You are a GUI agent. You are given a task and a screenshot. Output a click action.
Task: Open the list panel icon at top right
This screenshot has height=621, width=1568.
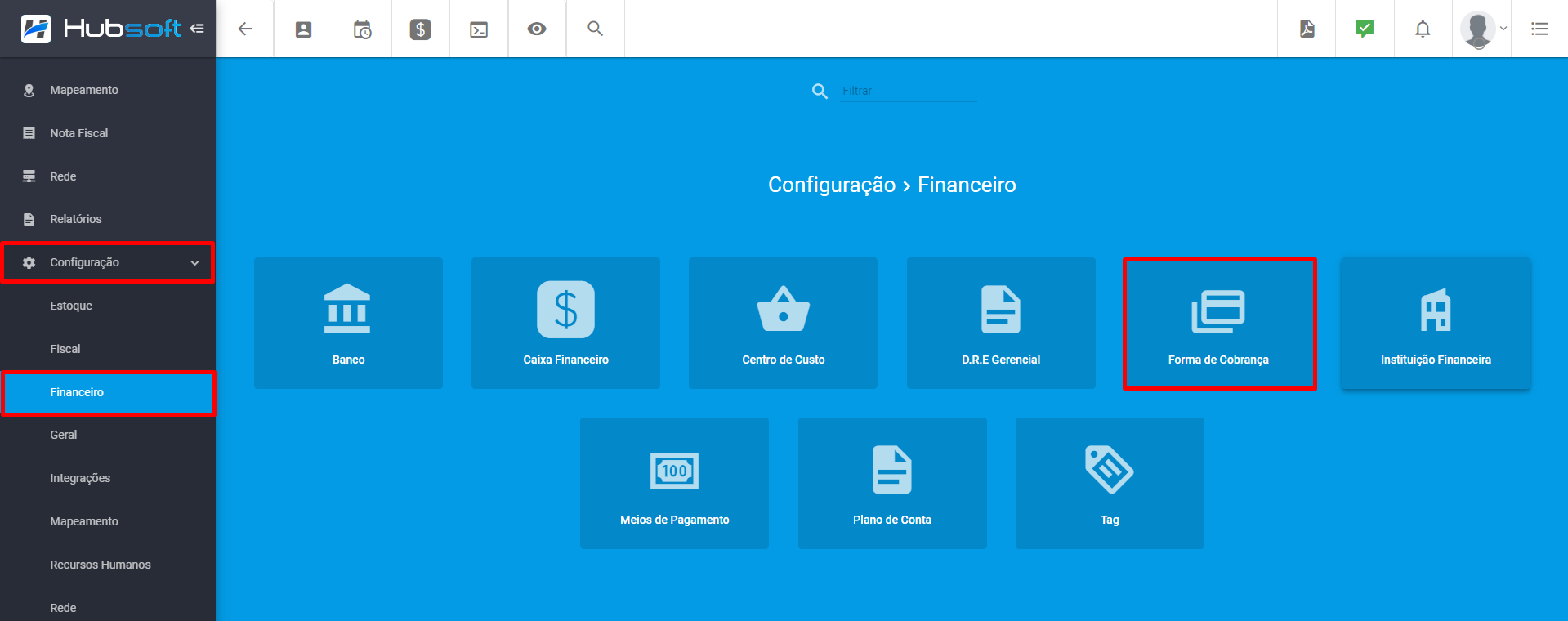pyautogui.click(x=1539, y=29)
